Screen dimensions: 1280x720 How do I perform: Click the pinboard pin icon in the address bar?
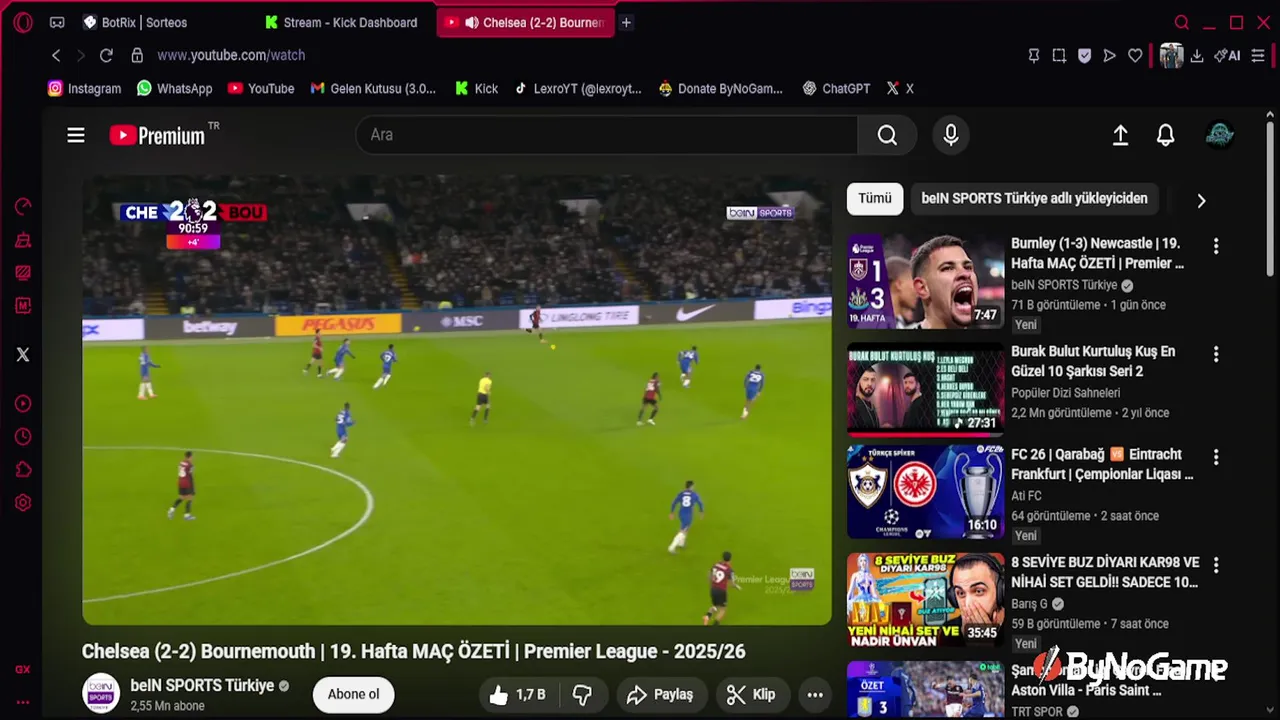pyautogui.click(x=1034, y=56)
